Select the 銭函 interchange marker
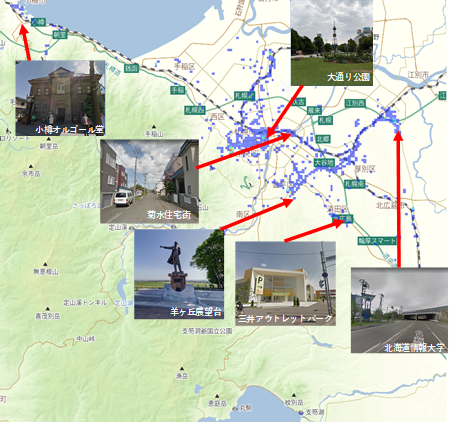Screen dimensions: 451x423 [131, 68]
